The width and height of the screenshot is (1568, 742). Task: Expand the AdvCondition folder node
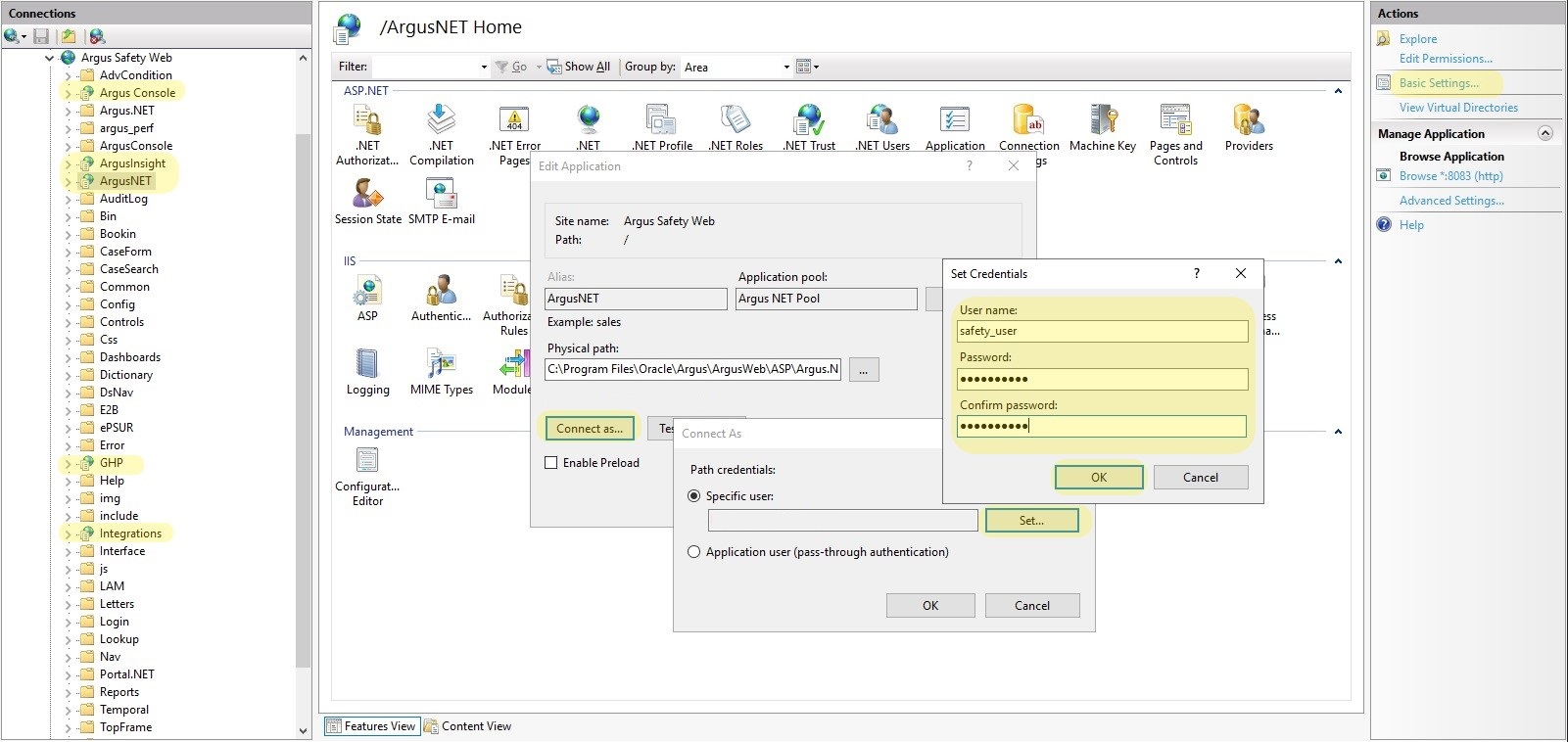coord(68,75)
